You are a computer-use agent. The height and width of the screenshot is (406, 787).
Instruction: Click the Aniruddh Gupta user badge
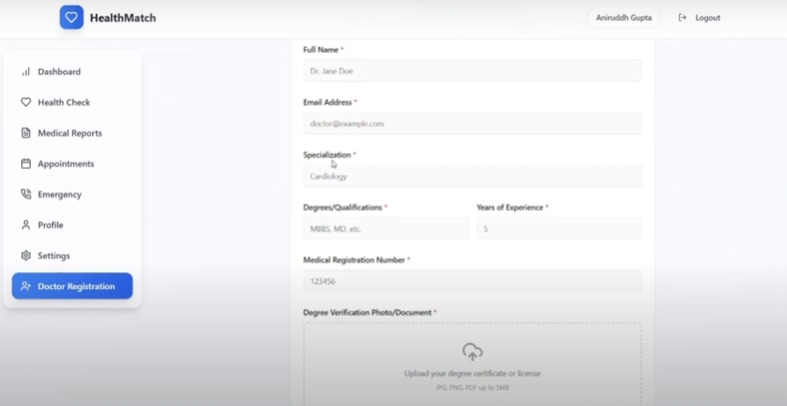[624, 18]
